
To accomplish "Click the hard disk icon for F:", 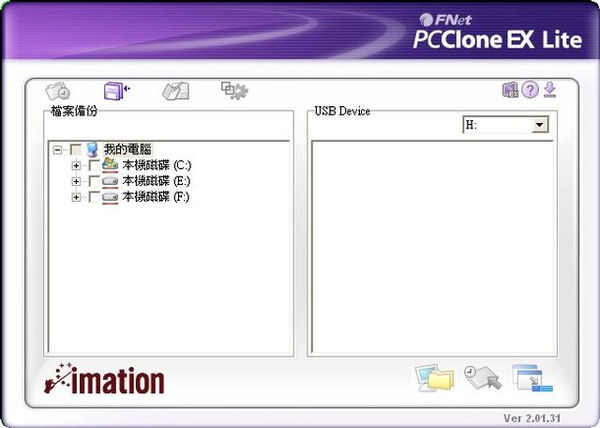I will click(x=110, y=197).
